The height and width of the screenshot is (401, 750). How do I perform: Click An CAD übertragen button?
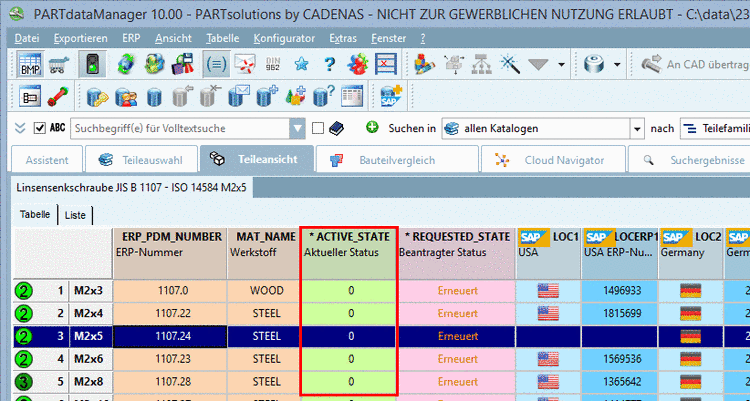[x=695, y=64]
